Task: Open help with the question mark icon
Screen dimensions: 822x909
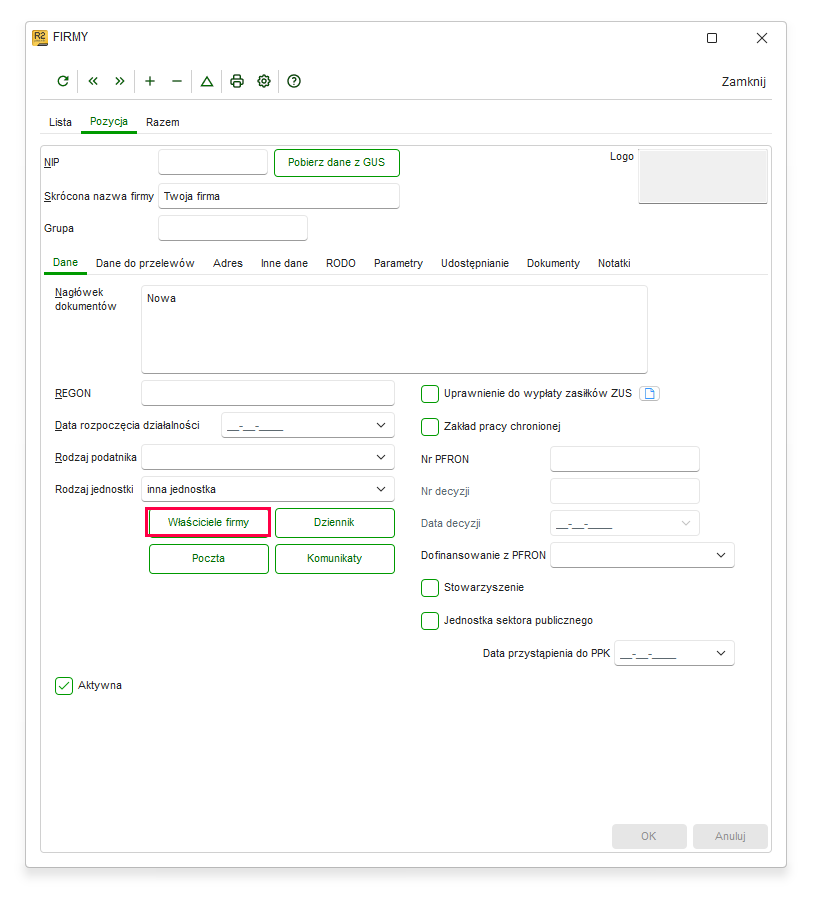Action: 294,81
